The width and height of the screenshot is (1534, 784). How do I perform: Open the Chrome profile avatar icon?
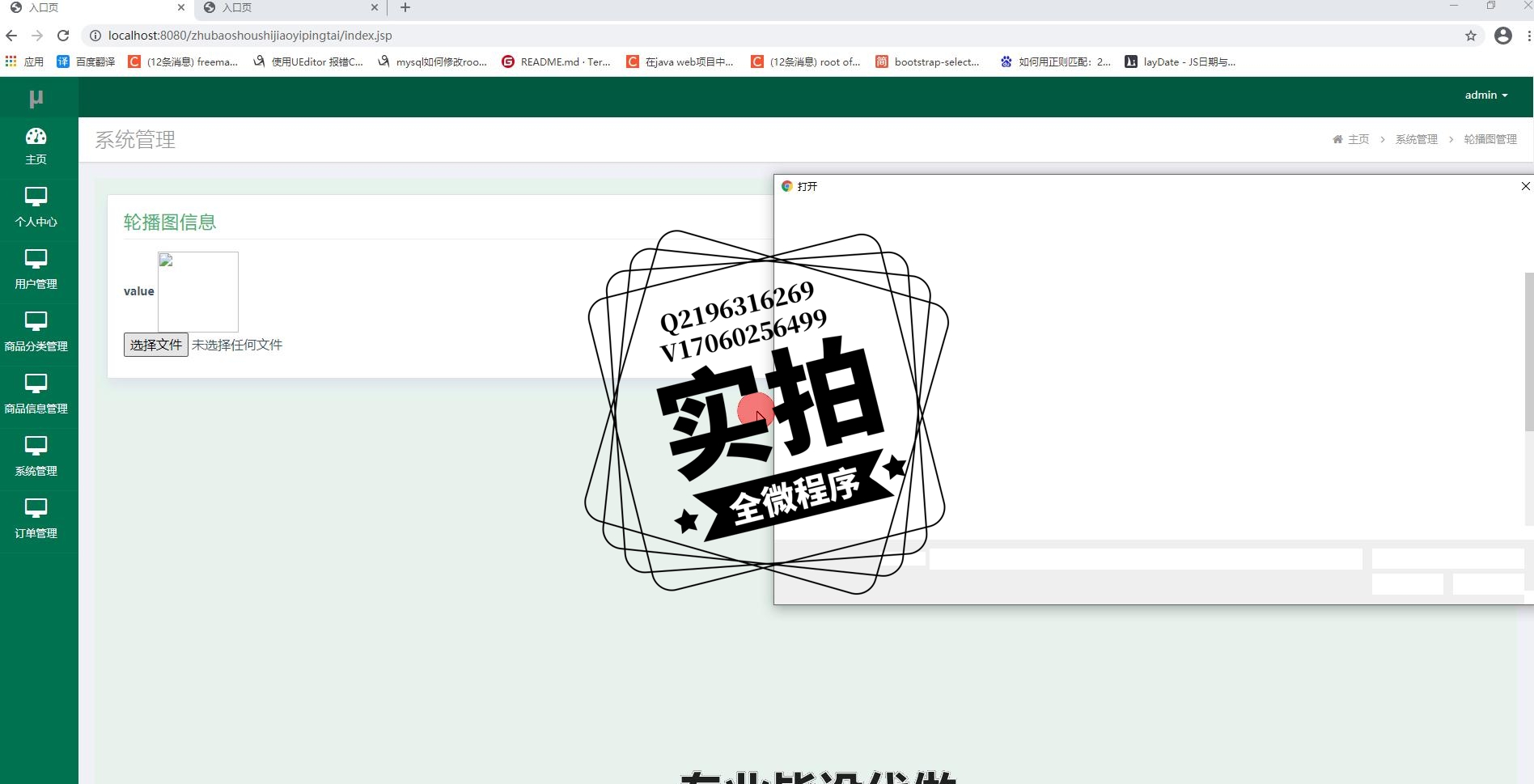click(1503, 36)
